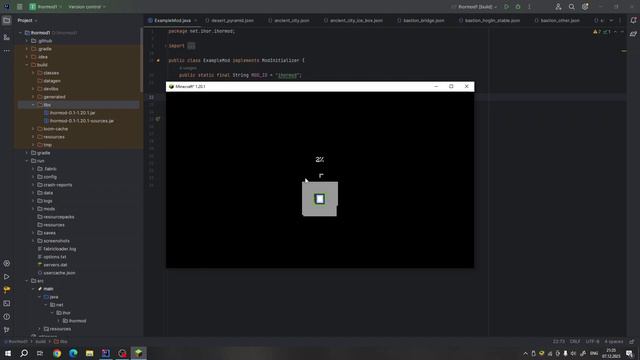Click file encoding in status bar
This screenshot has width=640, height=360.
(592, 342)
